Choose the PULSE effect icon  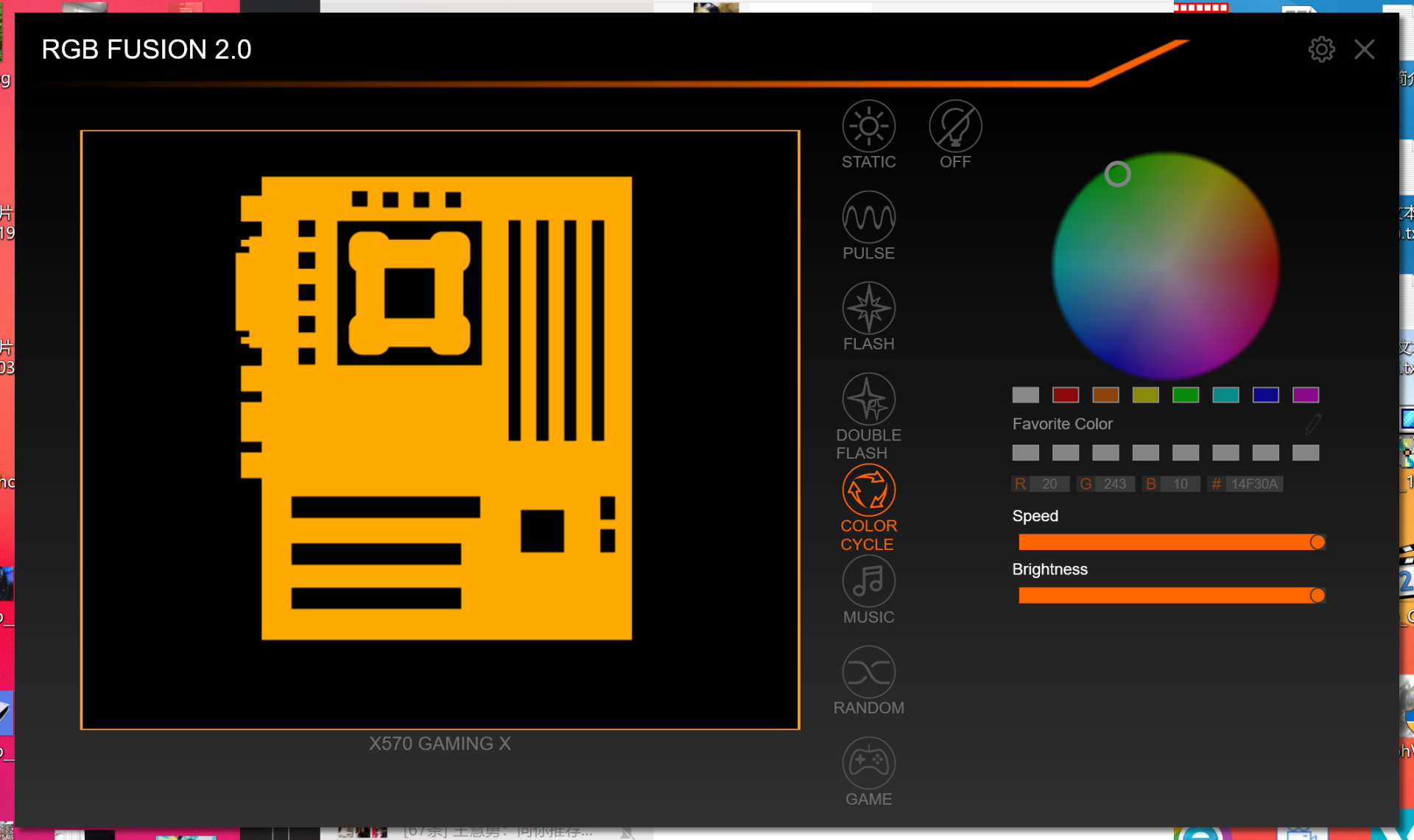869,217
